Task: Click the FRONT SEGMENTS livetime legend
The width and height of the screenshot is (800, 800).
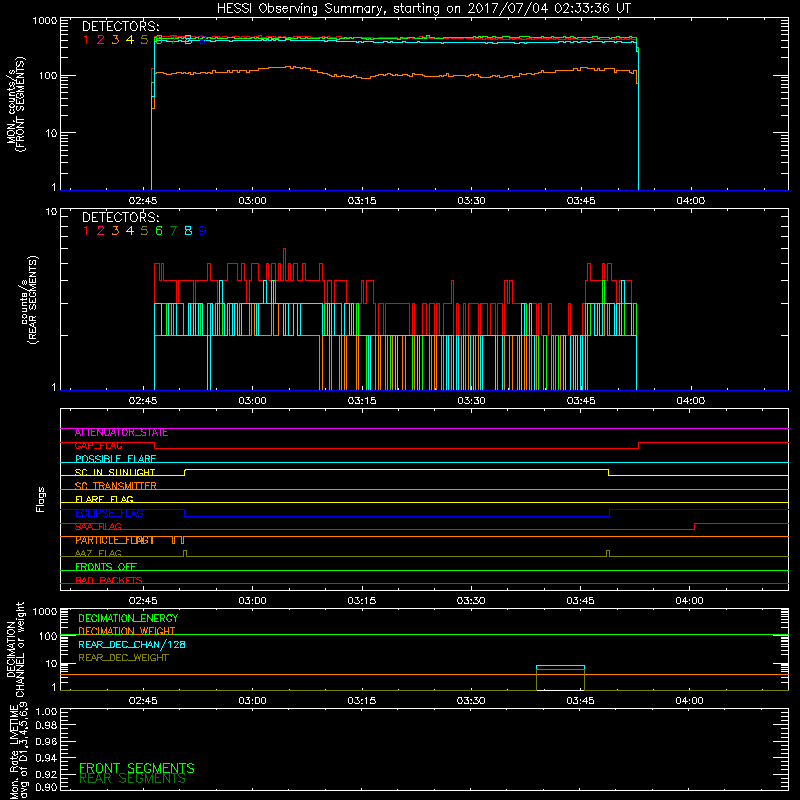Action: (x=137, y=768)
